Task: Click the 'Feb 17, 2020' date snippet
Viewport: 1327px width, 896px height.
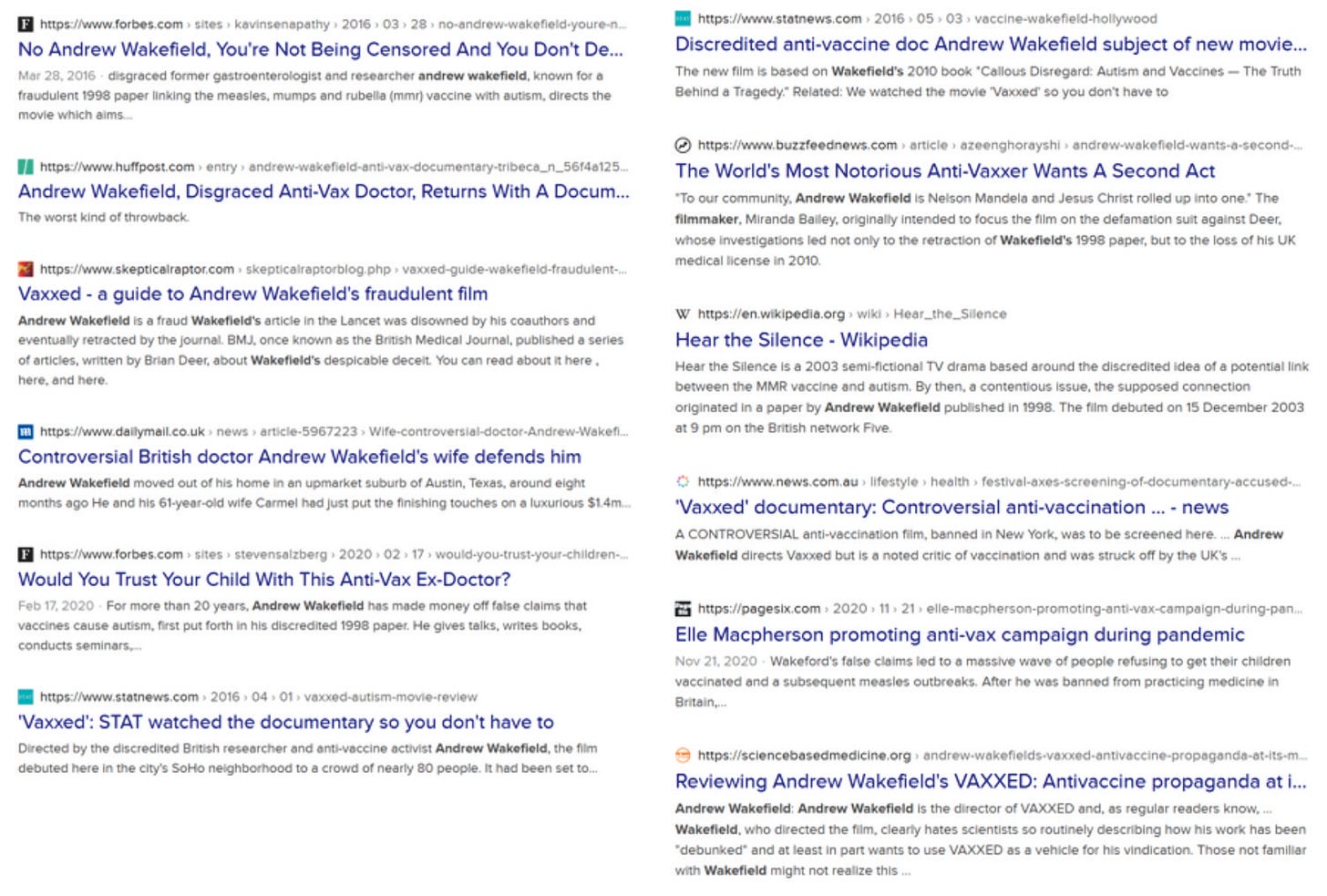Action: click(x=56, y=606)
